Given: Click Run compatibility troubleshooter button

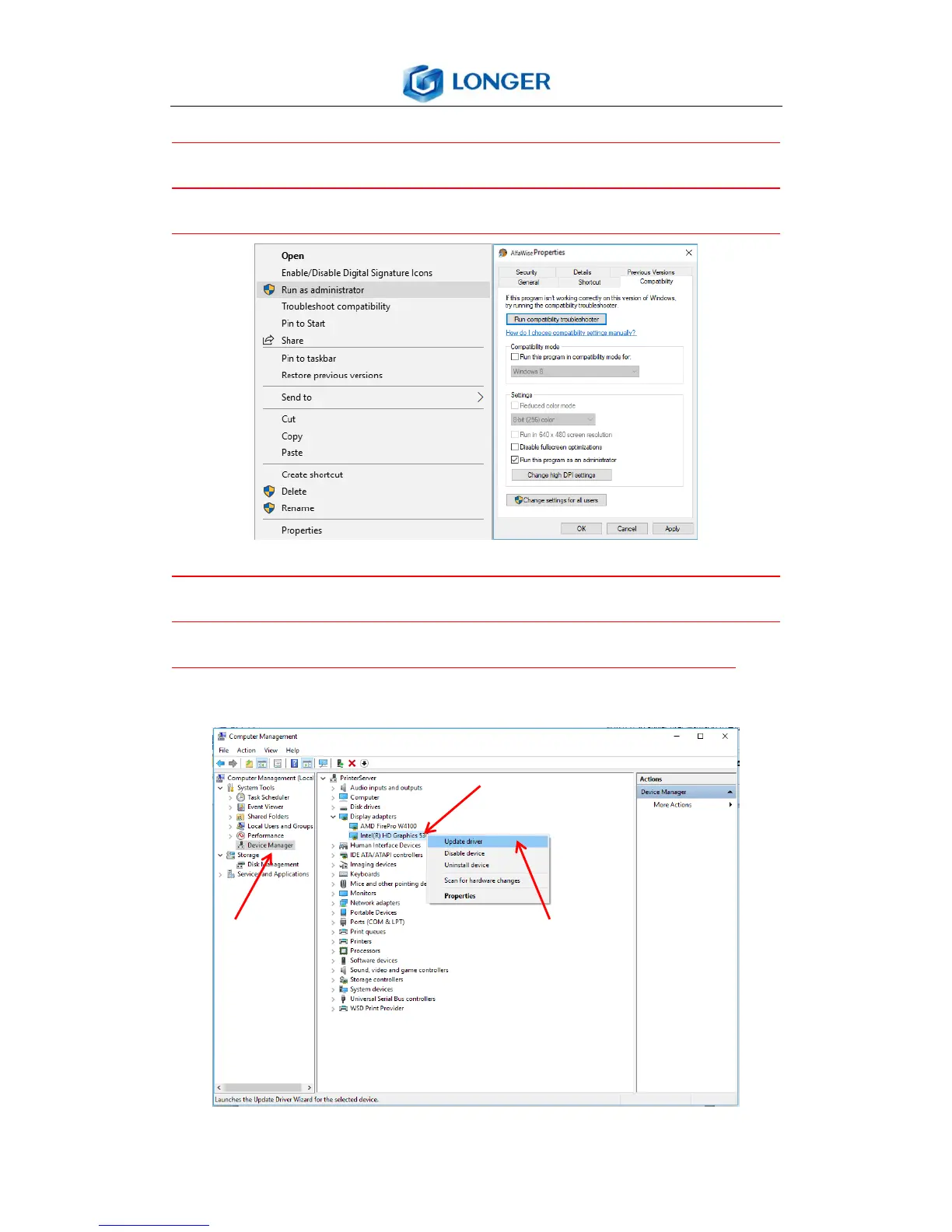Looking at the screenshot, I should [x=556, y=319].
